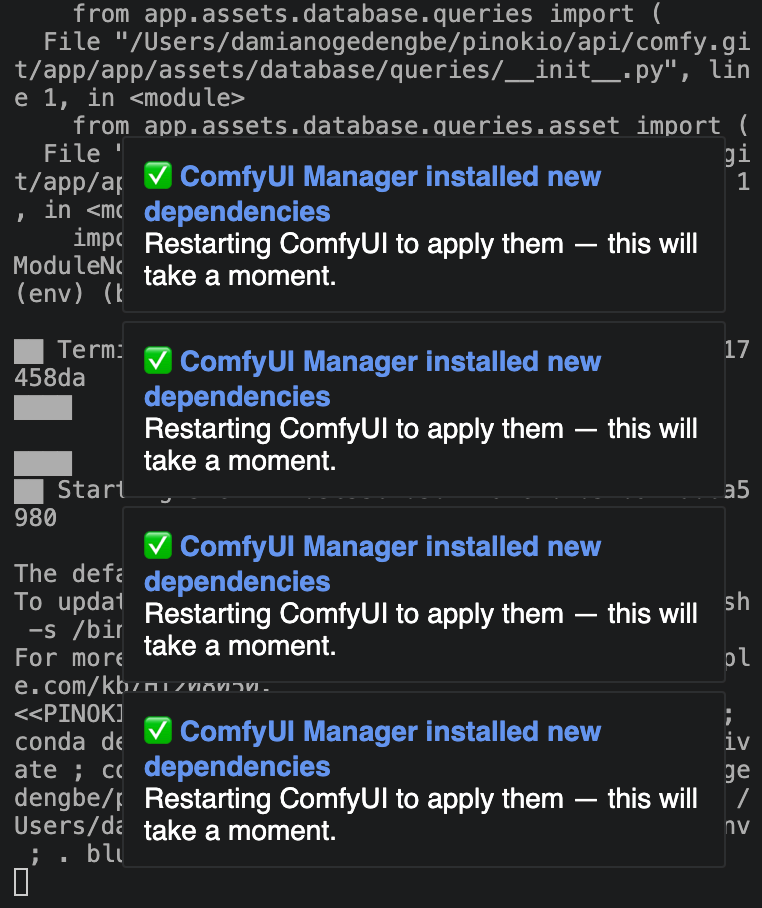The width and height of the screenshot is (762, 908).
Task: Click the '980' text in the terminal
Action: pyautogui.click(x=35, y=518)
